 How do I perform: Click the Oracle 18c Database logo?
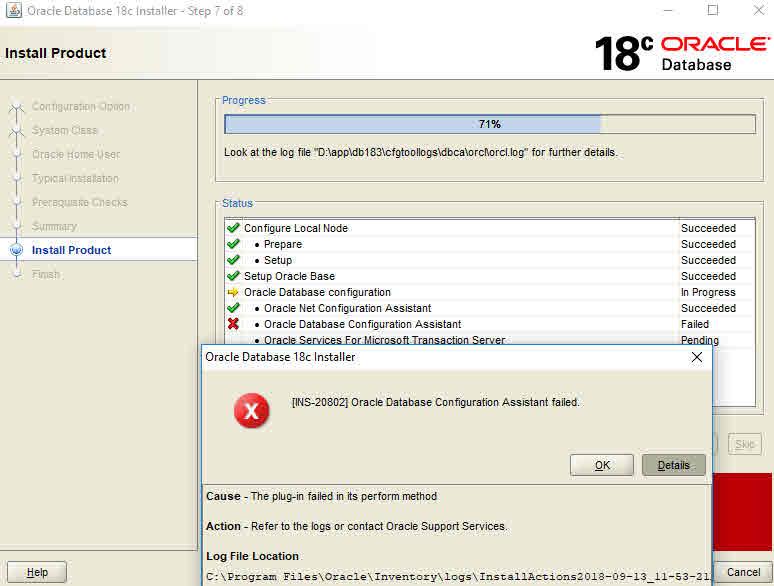[682, 53]
